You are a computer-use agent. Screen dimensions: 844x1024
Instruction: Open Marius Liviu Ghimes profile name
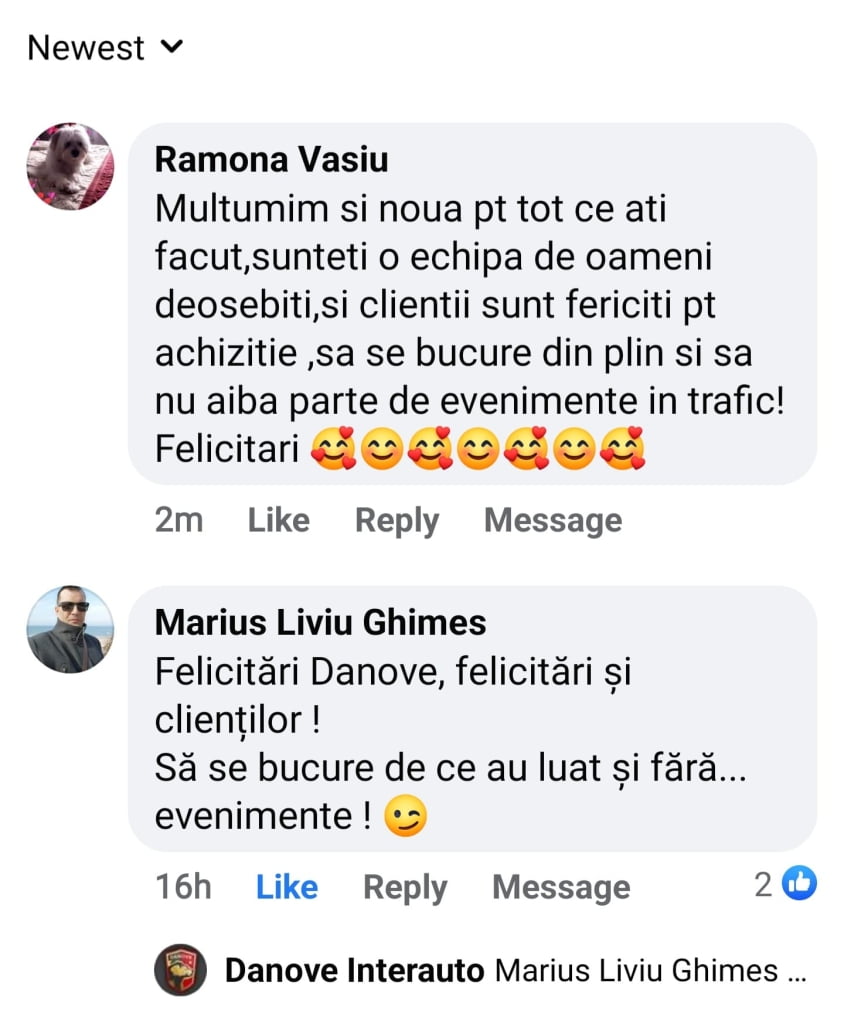pyautogui.click(x=321, y=623)
